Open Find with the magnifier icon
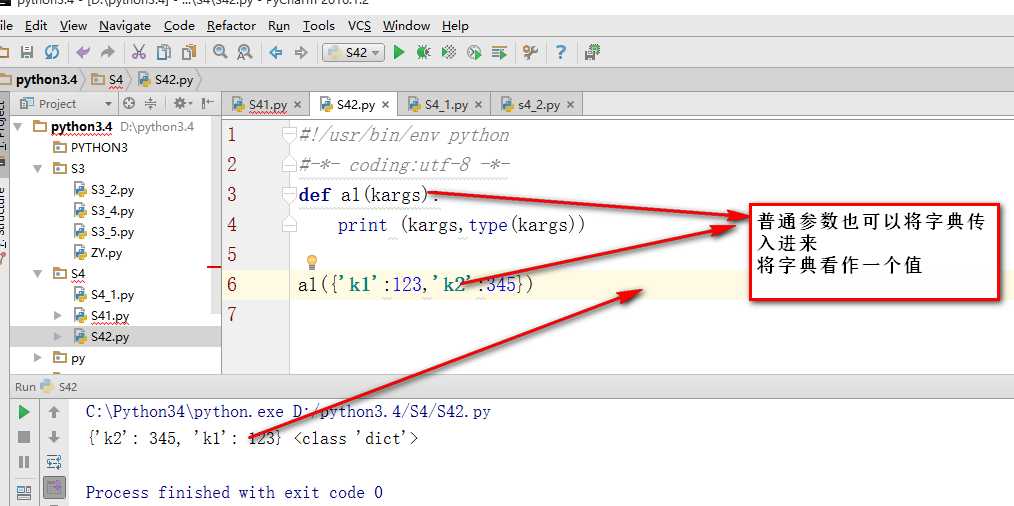This screenshot has width=1014, height=506. pyautogui.click(x=220, y=52)
